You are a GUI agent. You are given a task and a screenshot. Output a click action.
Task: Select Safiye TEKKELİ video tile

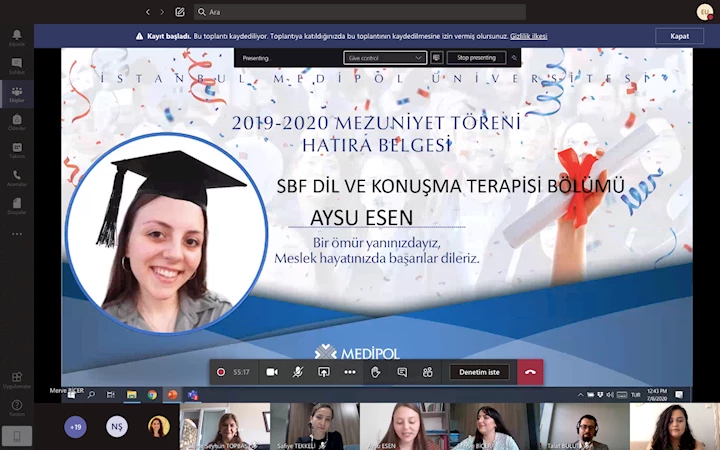[x=315, y=427]
